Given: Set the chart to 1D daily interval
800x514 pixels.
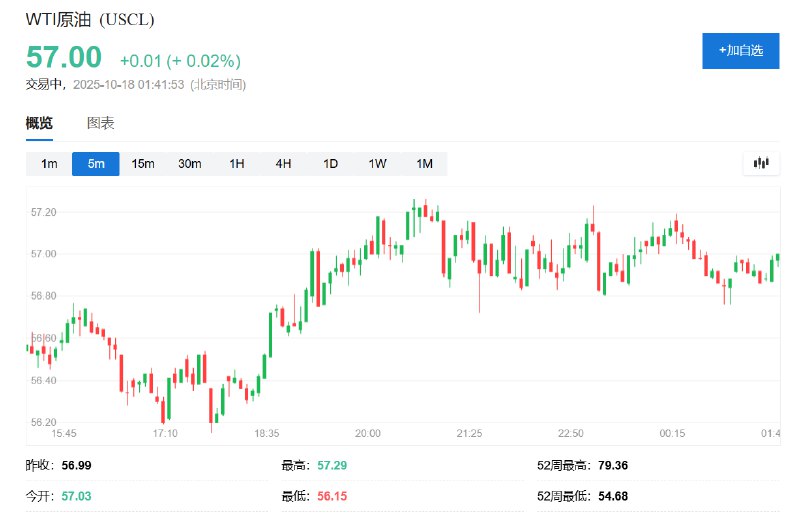Looking at the screenshot, I should coord(330,164).
